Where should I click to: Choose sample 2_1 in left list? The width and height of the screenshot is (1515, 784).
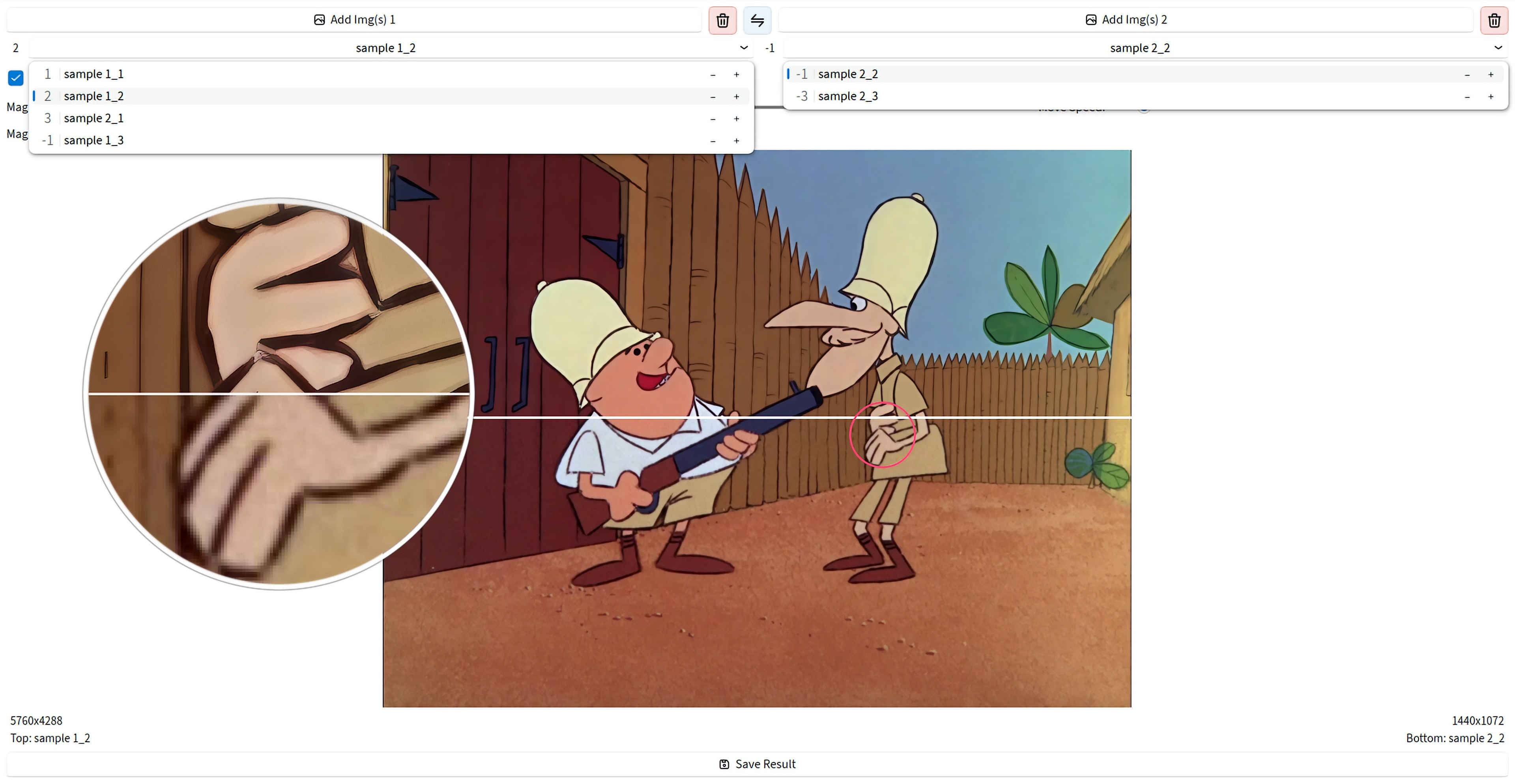click(94, 118)
